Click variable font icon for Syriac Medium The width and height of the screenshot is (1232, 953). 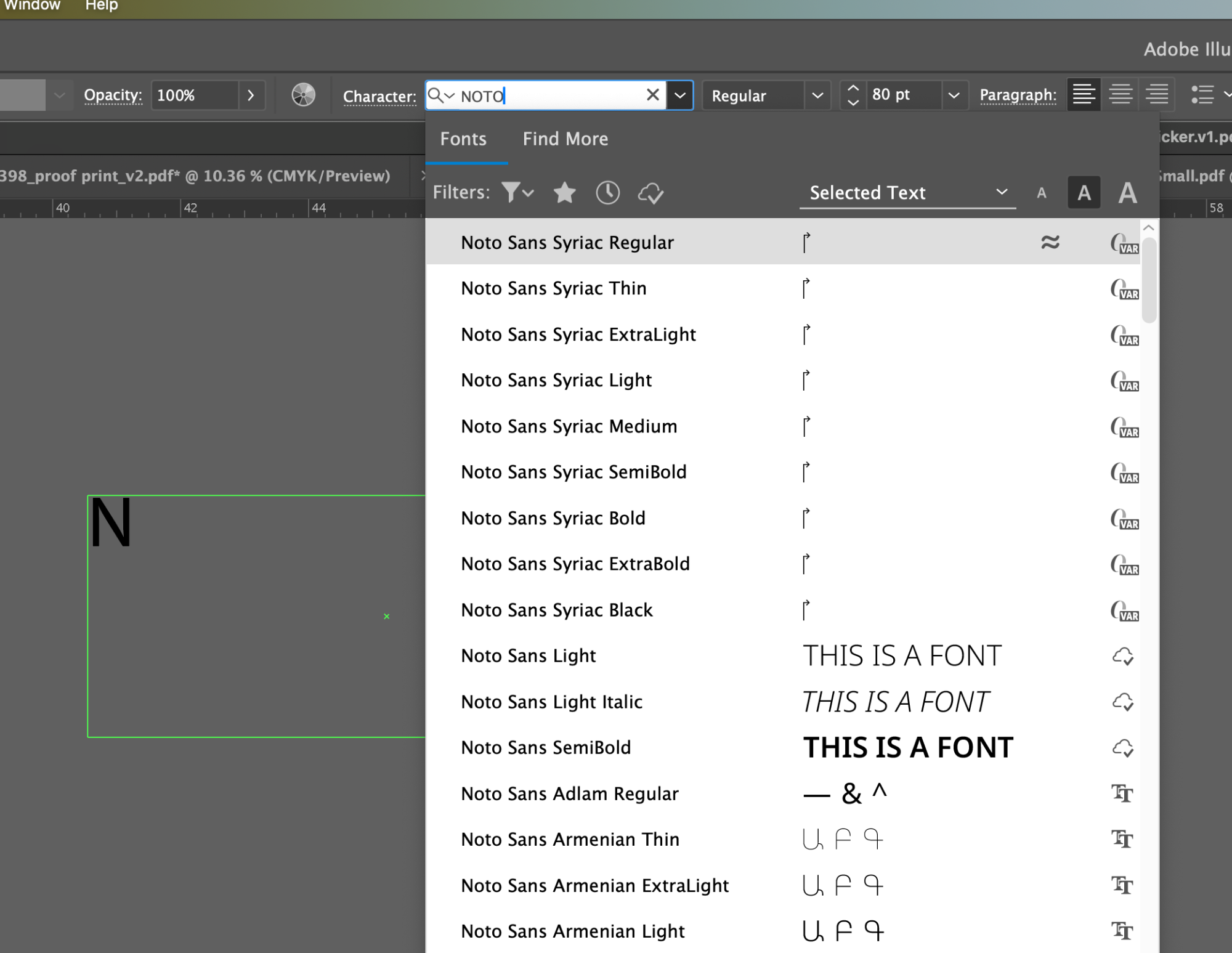tap(1124, 427)
